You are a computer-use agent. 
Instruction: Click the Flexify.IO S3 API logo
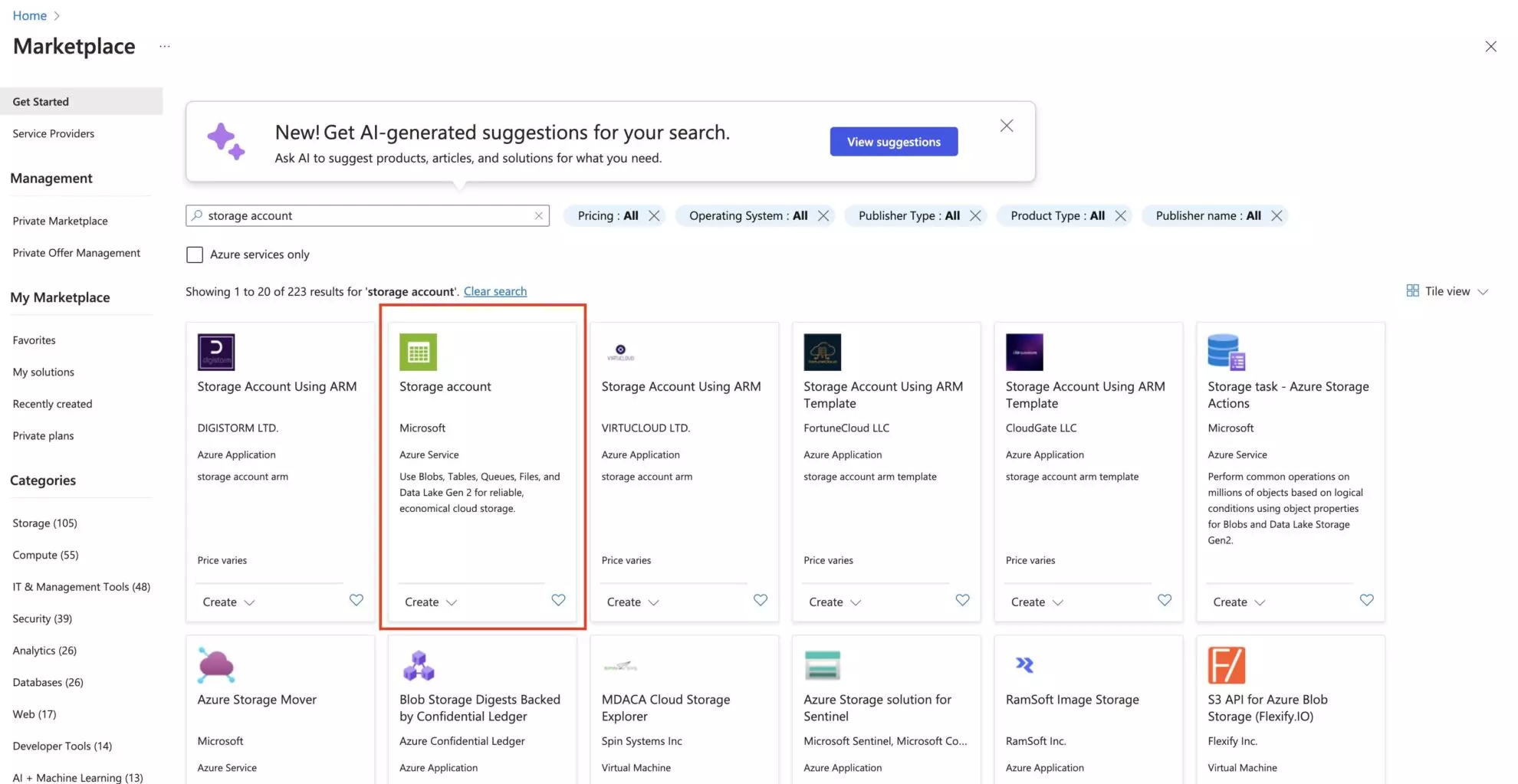[x=1227, y=665]
